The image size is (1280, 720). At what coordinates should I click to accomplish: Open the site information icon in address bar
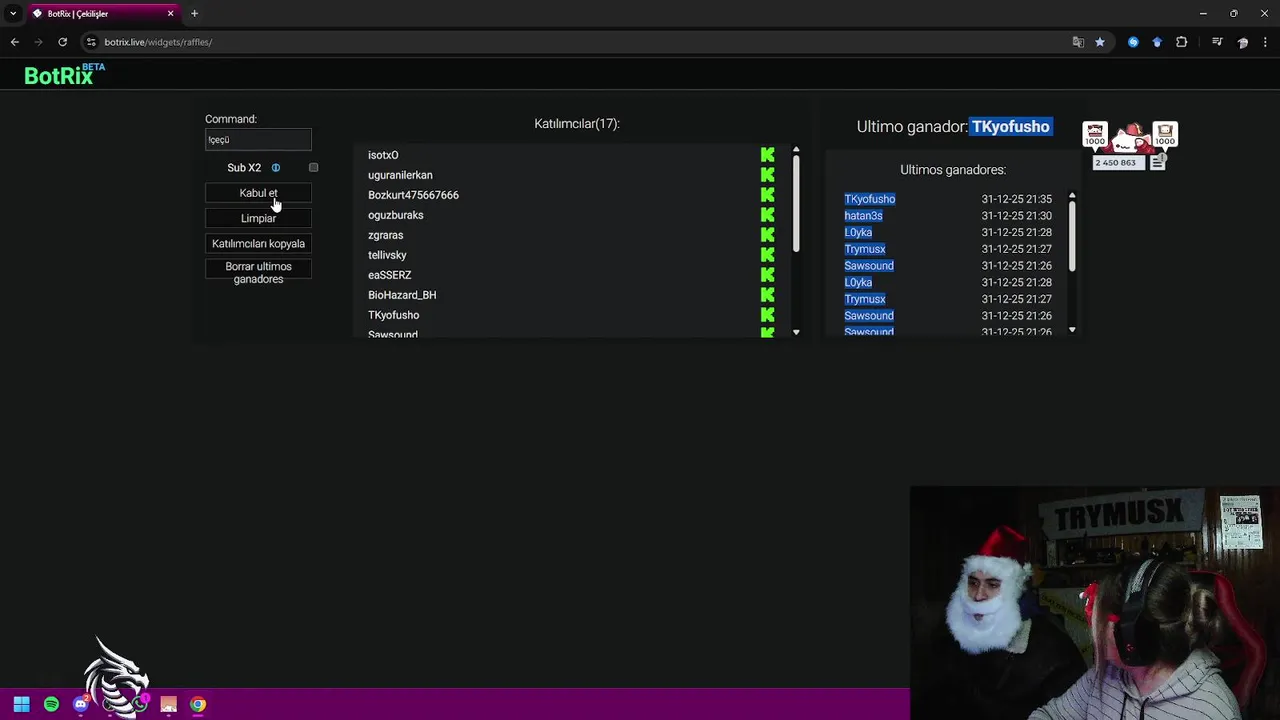[91, 42]
